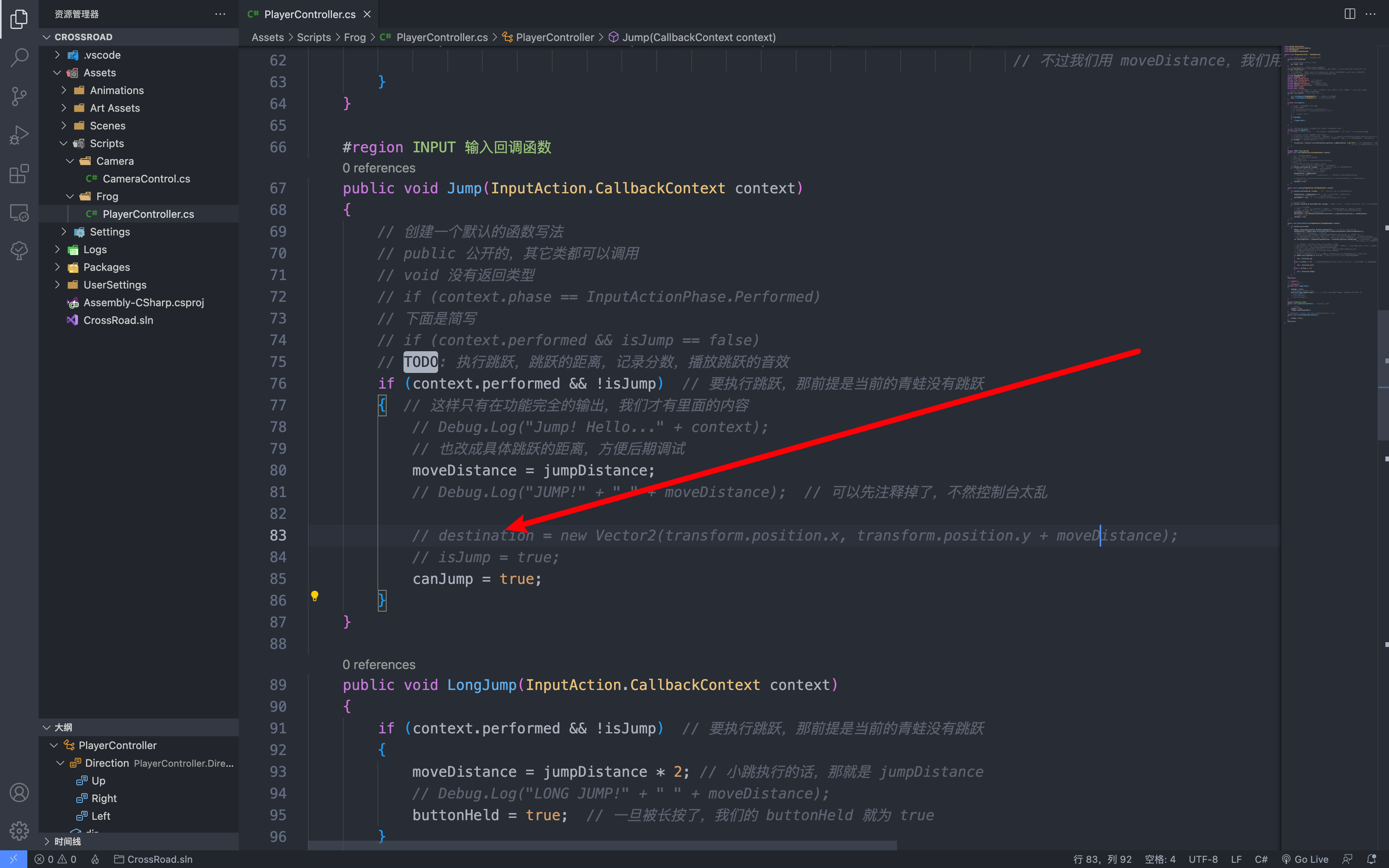Click CrossRoad.sln project in status bar
This screenshot has height=868, width=1389.
coord(153,860)
